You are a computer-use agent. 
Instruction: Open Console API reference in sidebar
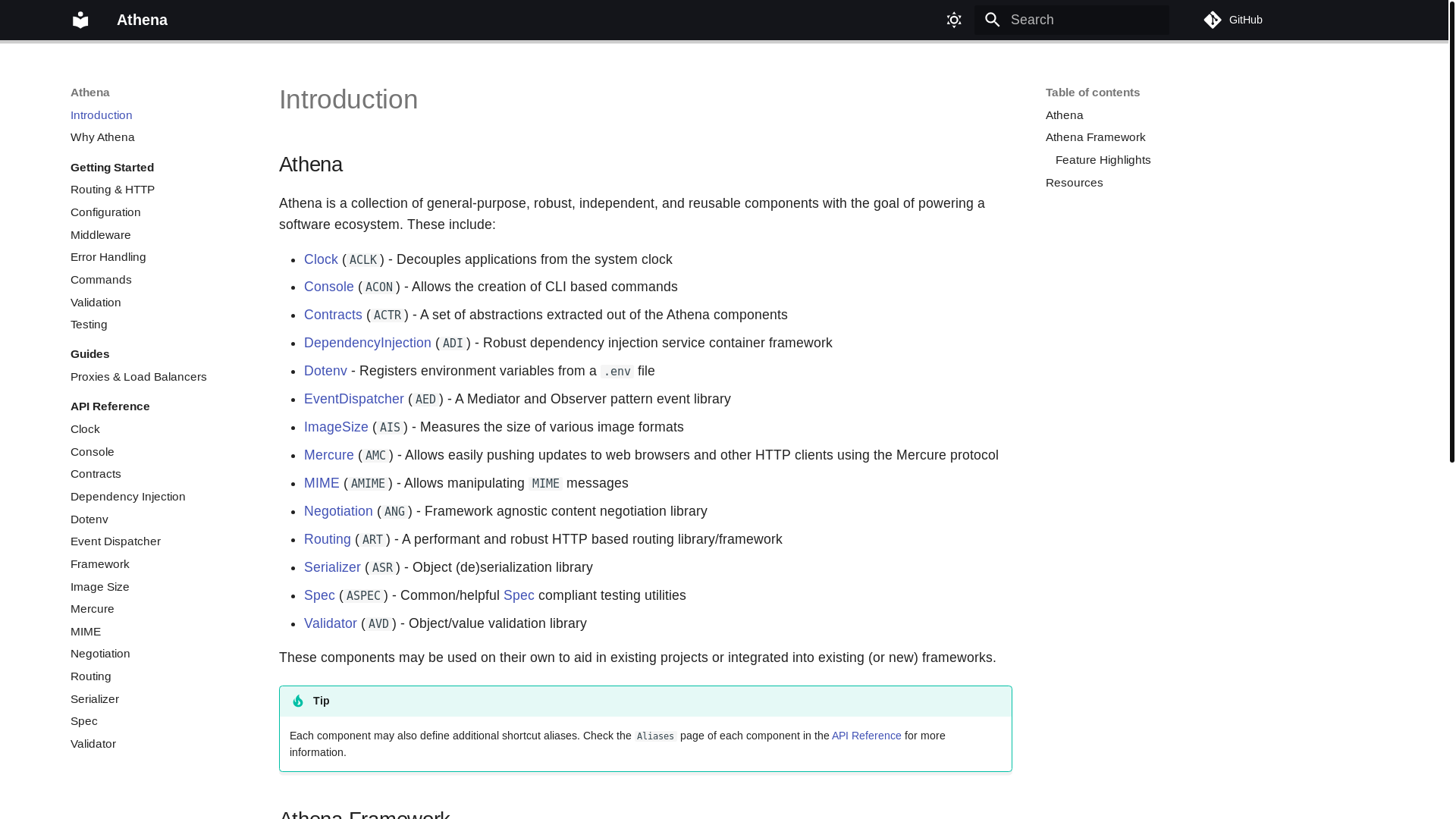[x=93, y=452]
